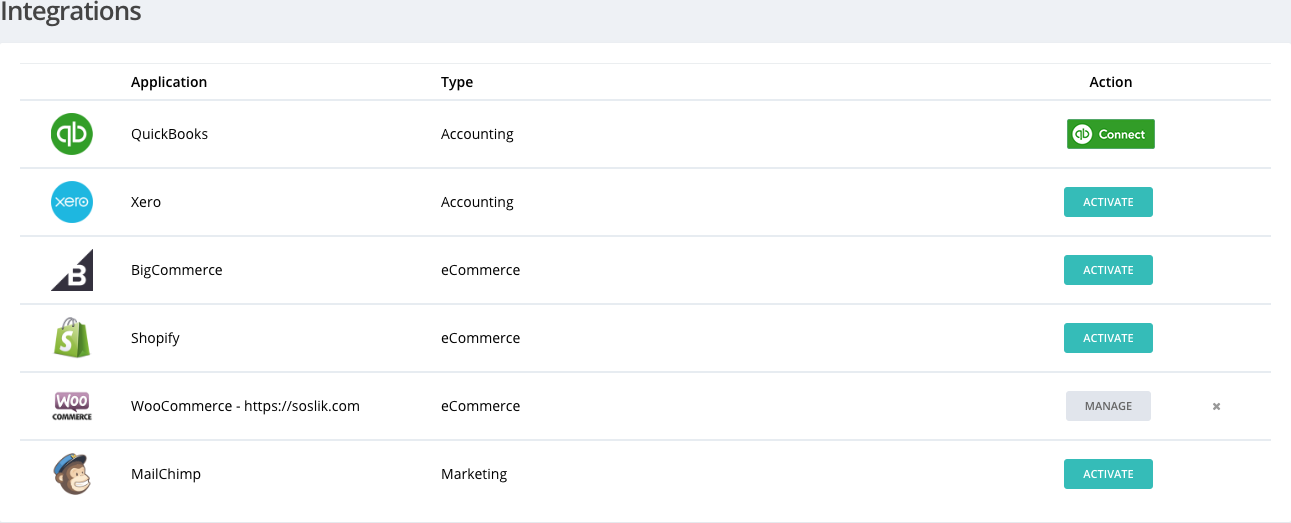Click the Action column header
The width and height of the screenshot is (1291, 523).
tap(1110, 82)
